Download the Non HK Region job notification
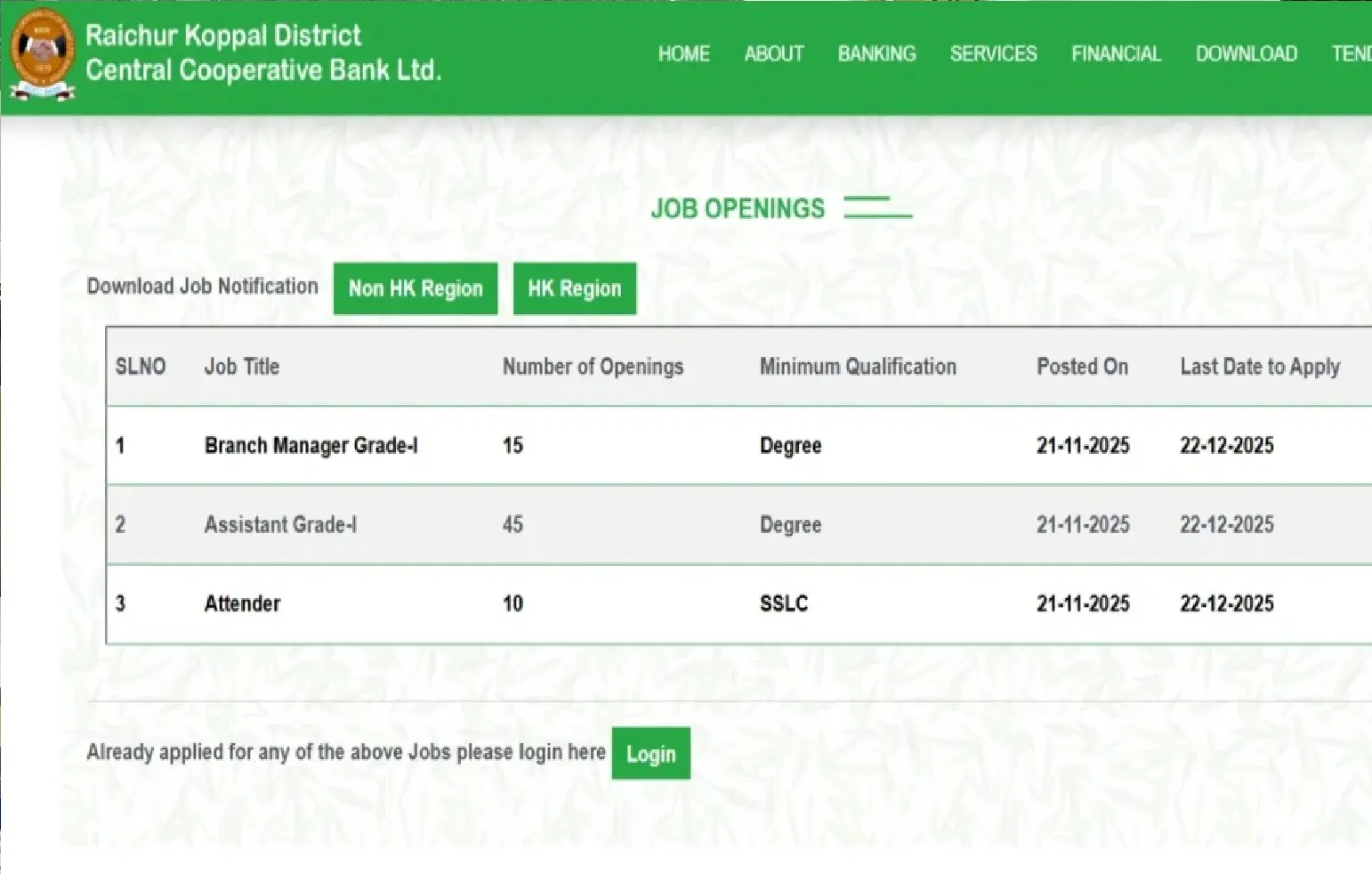This screenshot has height=874, width=1372. pyautogui.click(x=416, y=288)
